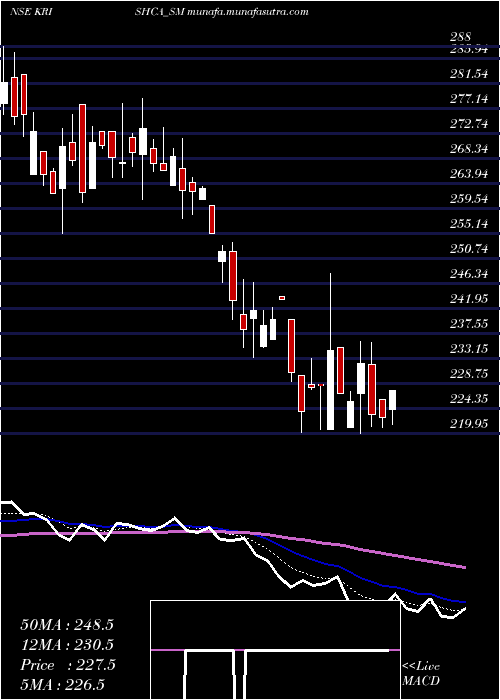Click the <<Live MACD label
The height and width of the screenshot is (700, 500).
(421, 673)
